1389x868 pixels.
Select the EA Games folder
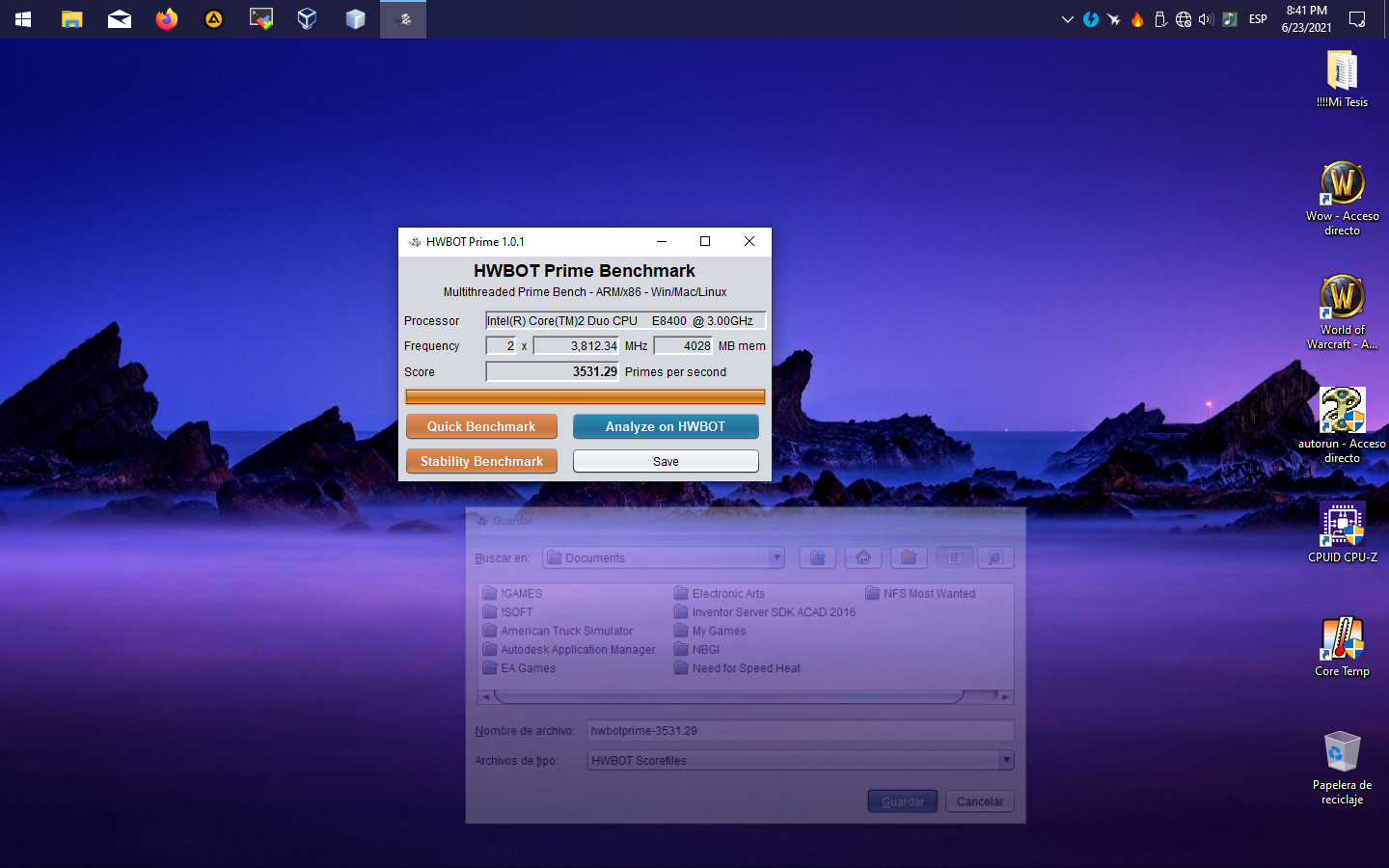520,668
